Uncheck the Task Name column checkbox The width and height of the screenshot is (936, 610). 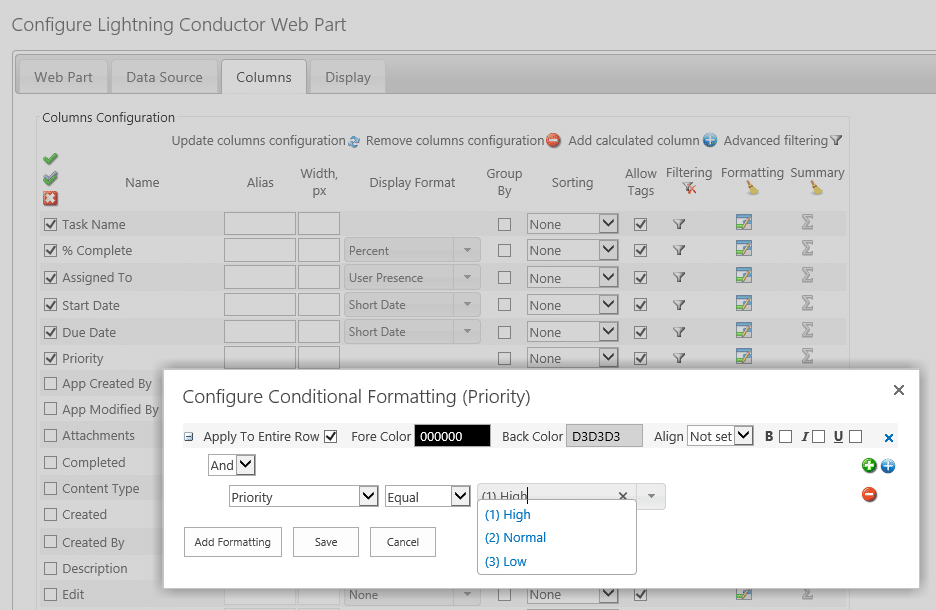coord(50,224)
